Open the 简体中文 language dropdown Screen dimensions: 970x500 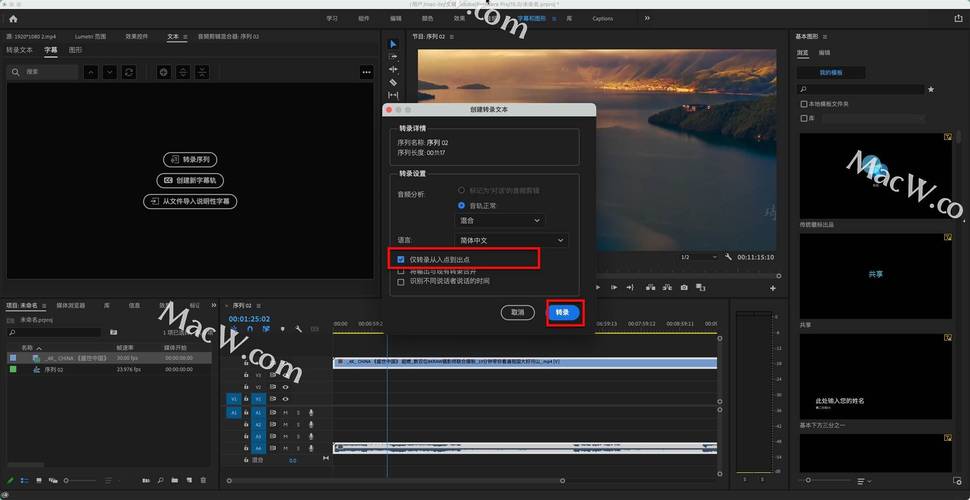point(511,240)
